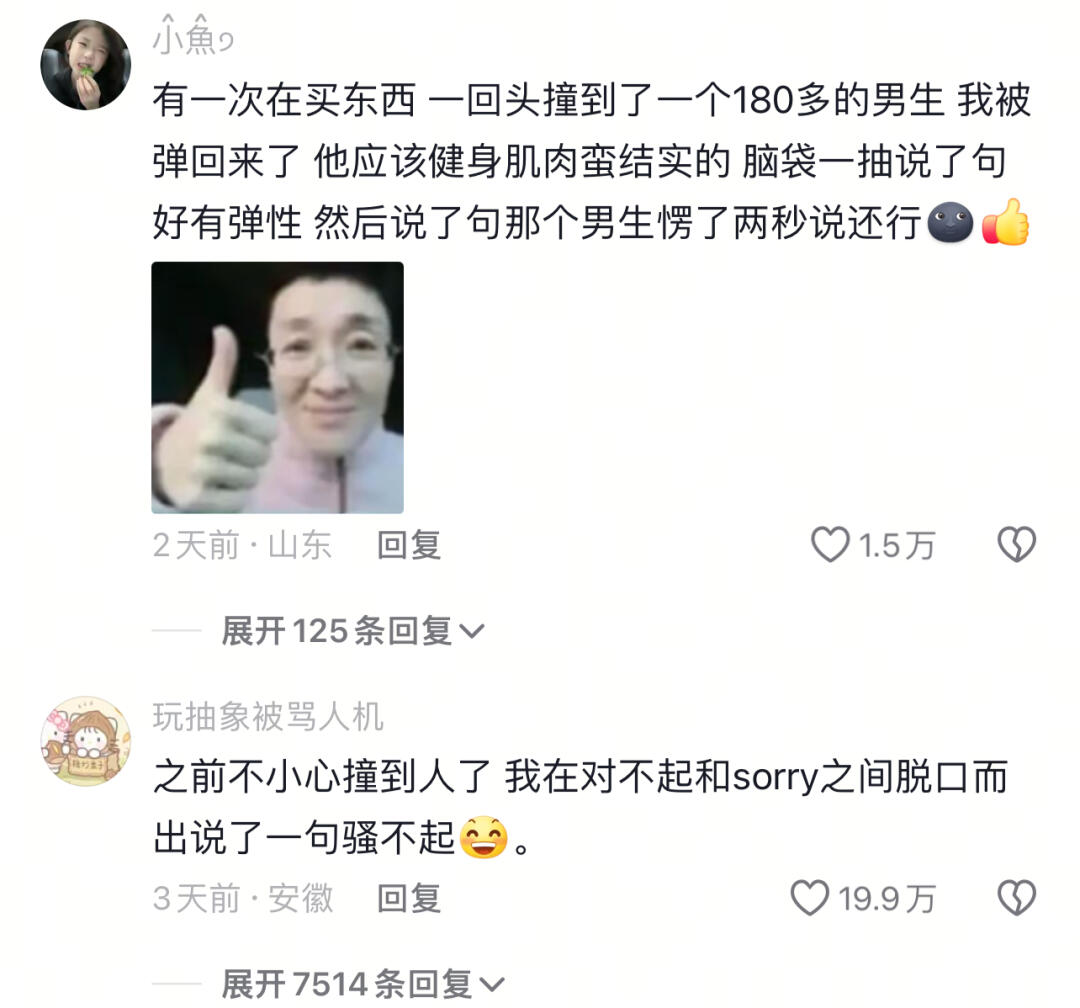Open 小魚's profile avatar
This screenshot has height=1008, width=1080.
pos(85,65)
